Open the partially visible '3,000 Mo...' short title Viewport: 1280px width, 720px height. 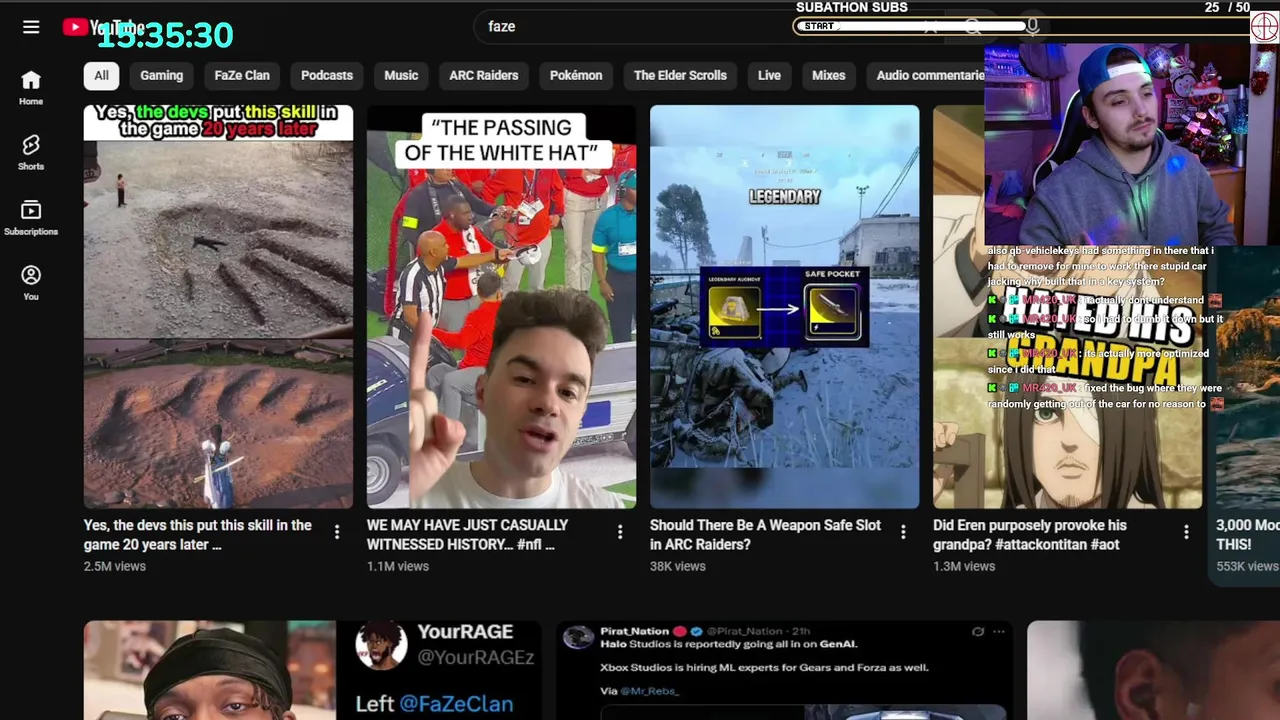coord(1247,535)
